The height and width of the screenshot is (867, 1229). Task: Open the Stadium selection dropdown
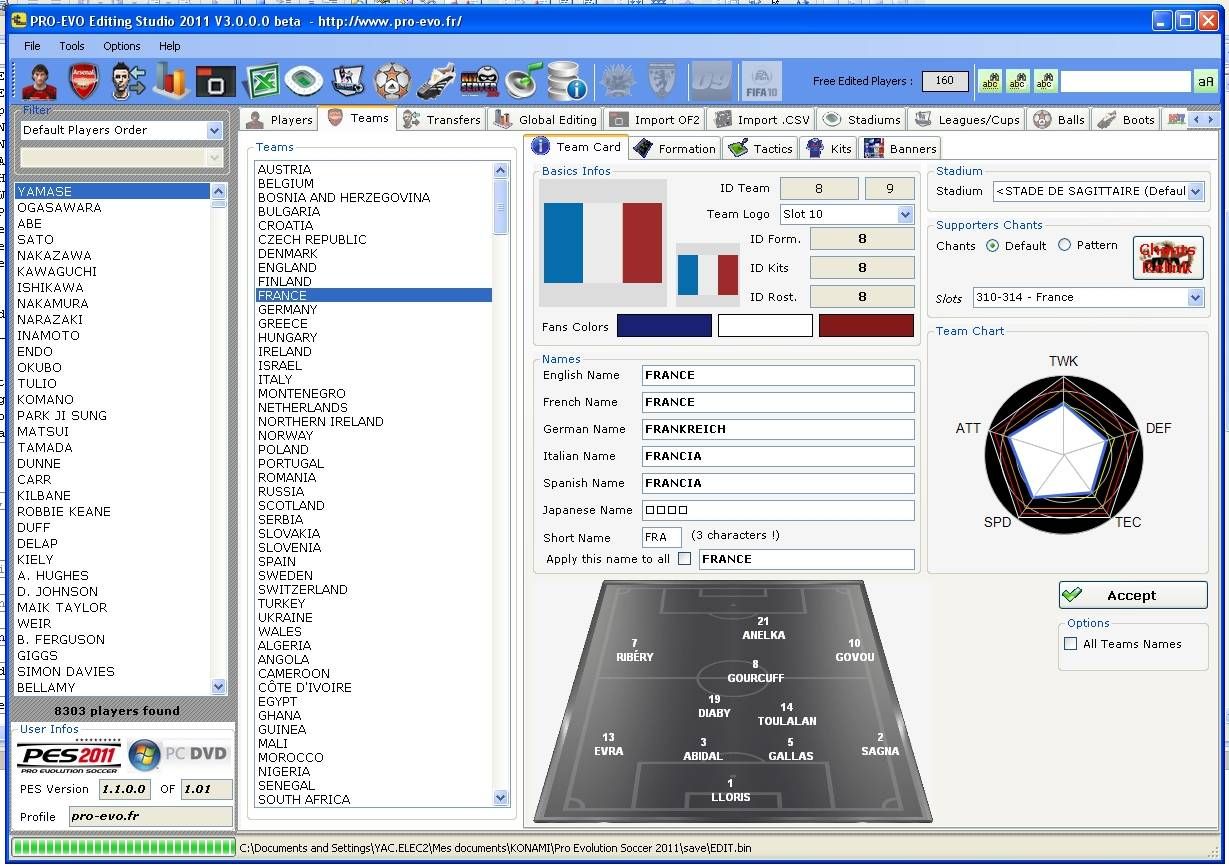tap(1195, 191)
